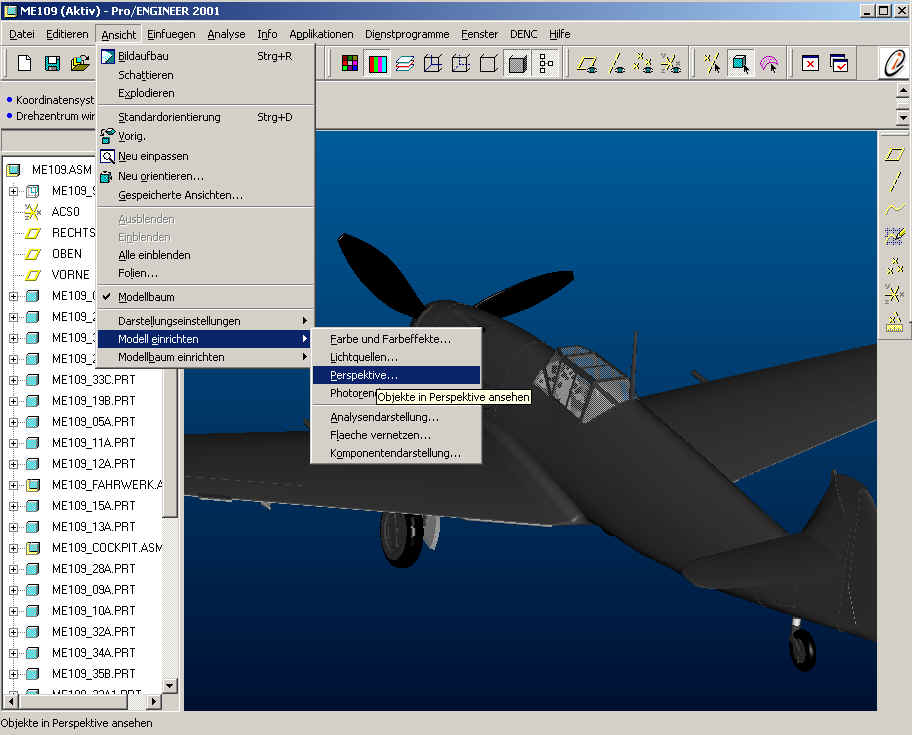
Task: Select ME109_13A.PRT in model tree
Action: click(94, 527)
